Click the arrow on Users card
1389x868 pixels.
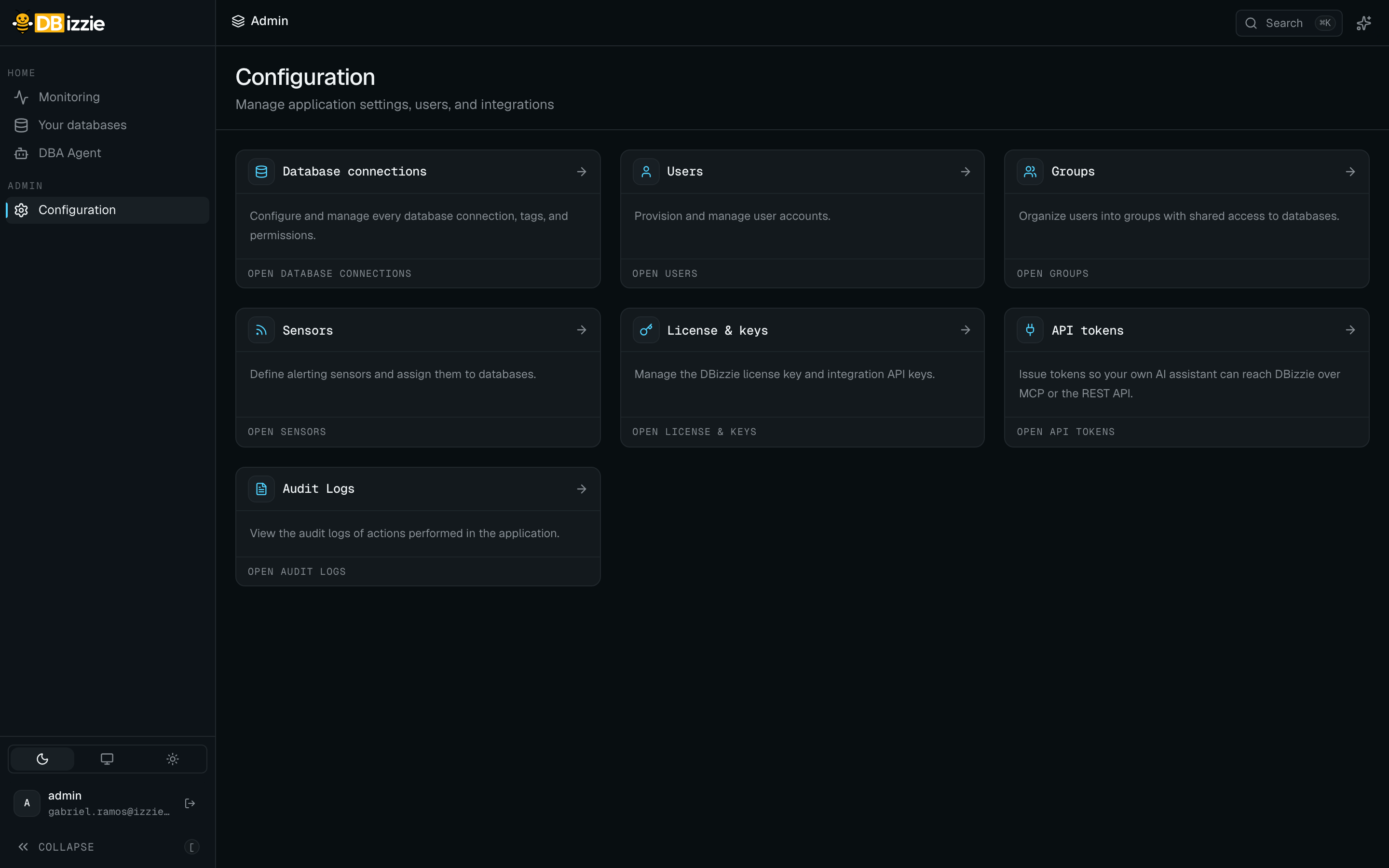pyautogui.click(x=966, y=172)
